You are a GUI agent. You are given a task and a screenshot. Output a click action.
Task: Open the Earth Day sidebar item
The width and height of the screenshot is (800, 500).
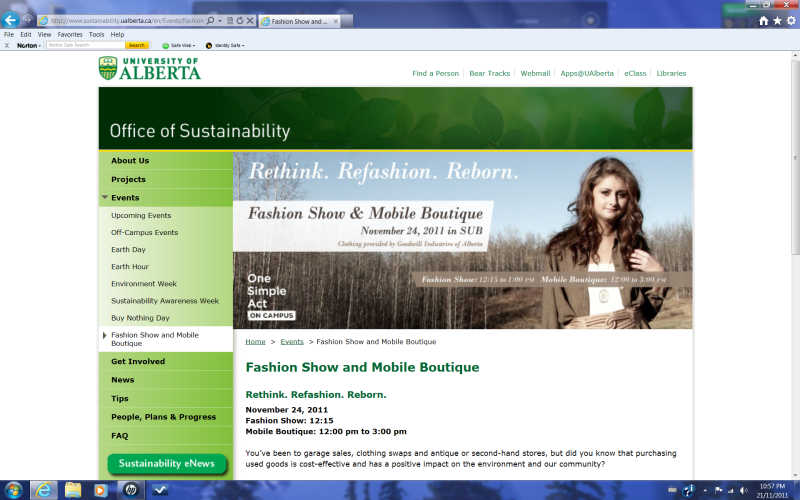pyautogui.click(x=128, y=249)
